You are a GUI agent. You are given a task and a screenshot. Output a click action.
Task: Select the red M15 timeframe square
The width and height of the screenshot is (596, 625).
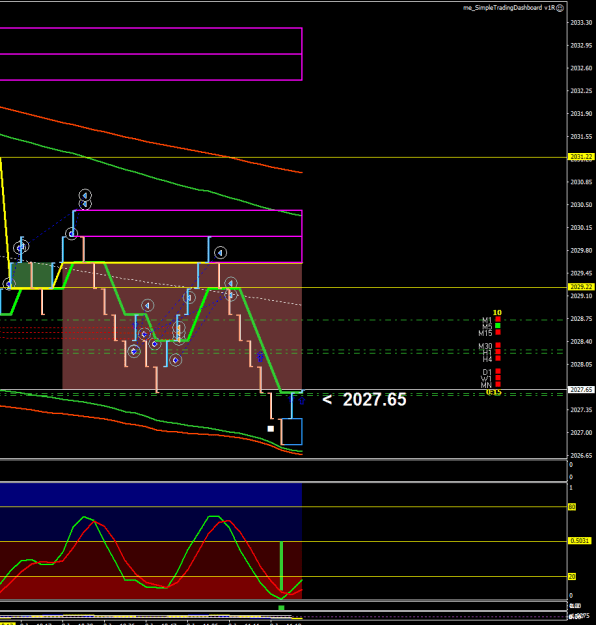[498, 332]
